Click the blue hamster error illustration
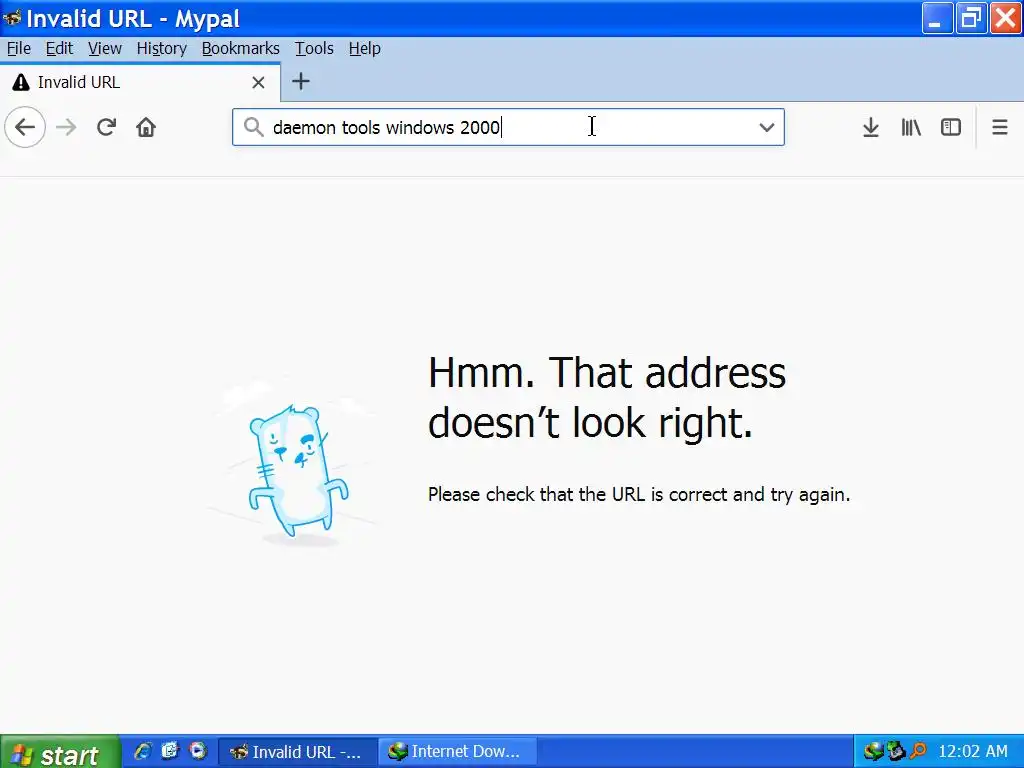This screenshot has width=1024, height=768. [297, 473]
